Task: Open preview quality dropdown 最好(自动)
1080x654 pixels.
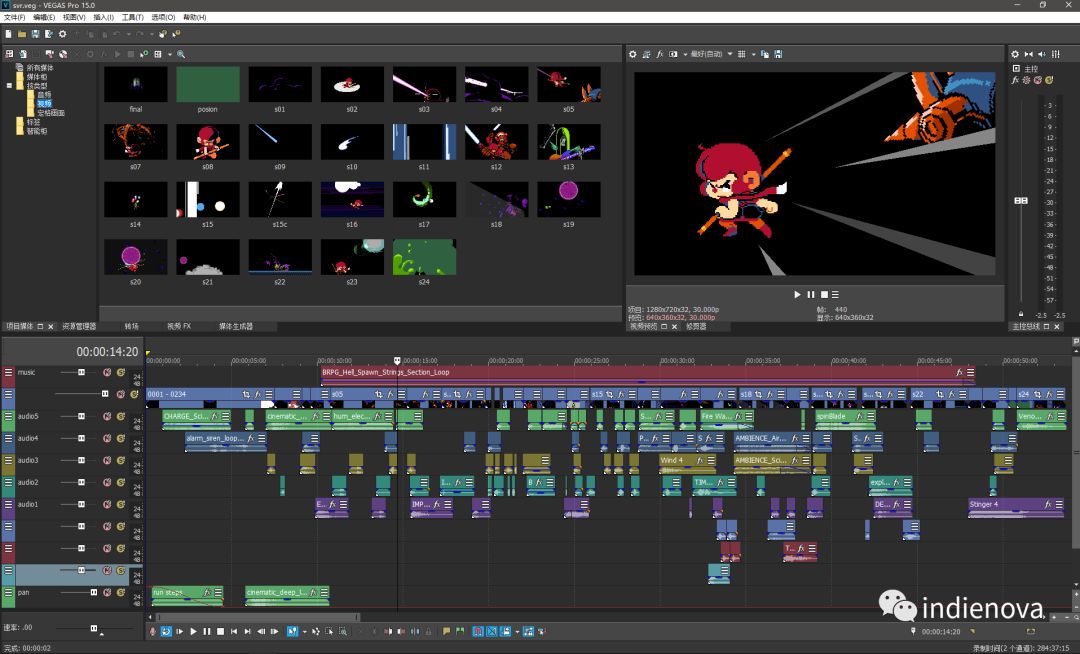Action: (x=711, y=54)
